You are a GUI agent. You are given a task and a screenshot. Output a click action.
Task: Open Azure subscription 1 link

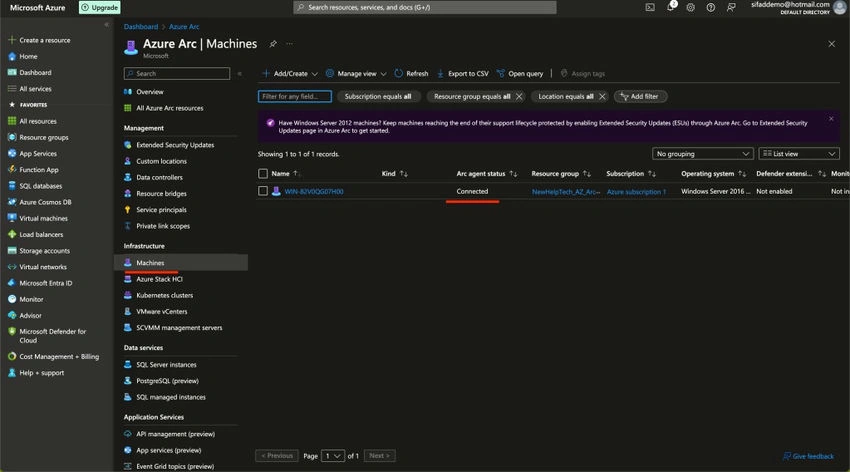click(636, 192)
